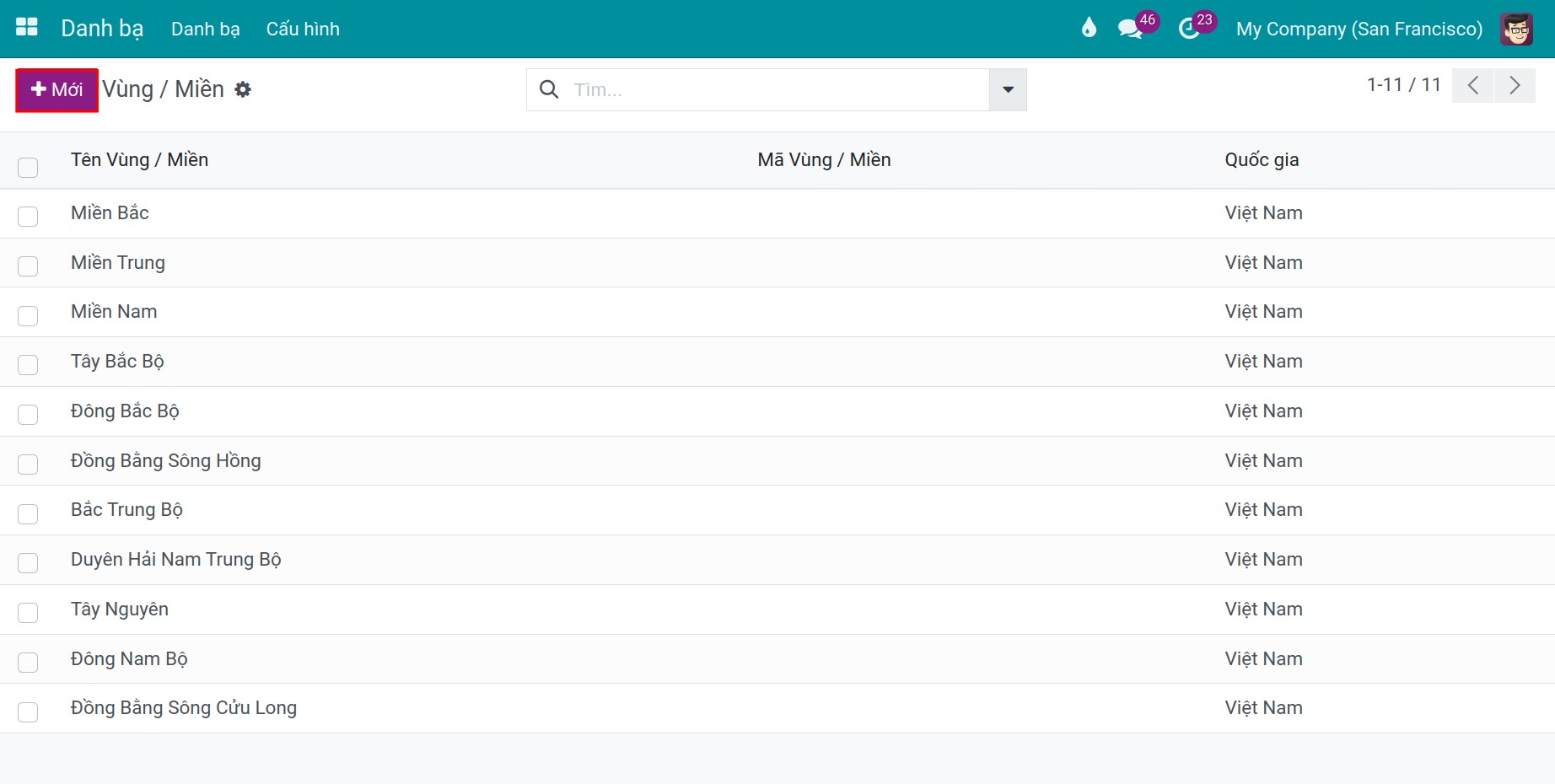Tick the checkbox for Tây Bắc Bộ
Viewport: 1555px width, 784px height.
pos(28,364)
